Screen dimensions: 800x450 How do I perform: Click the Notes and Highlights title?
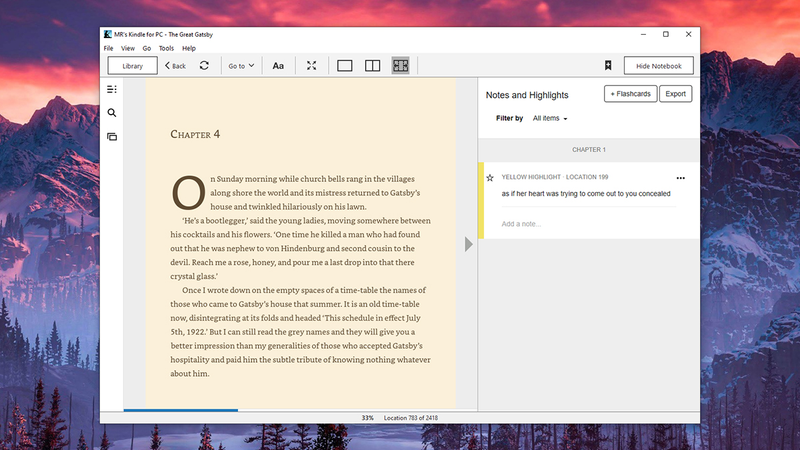point(527,95)
